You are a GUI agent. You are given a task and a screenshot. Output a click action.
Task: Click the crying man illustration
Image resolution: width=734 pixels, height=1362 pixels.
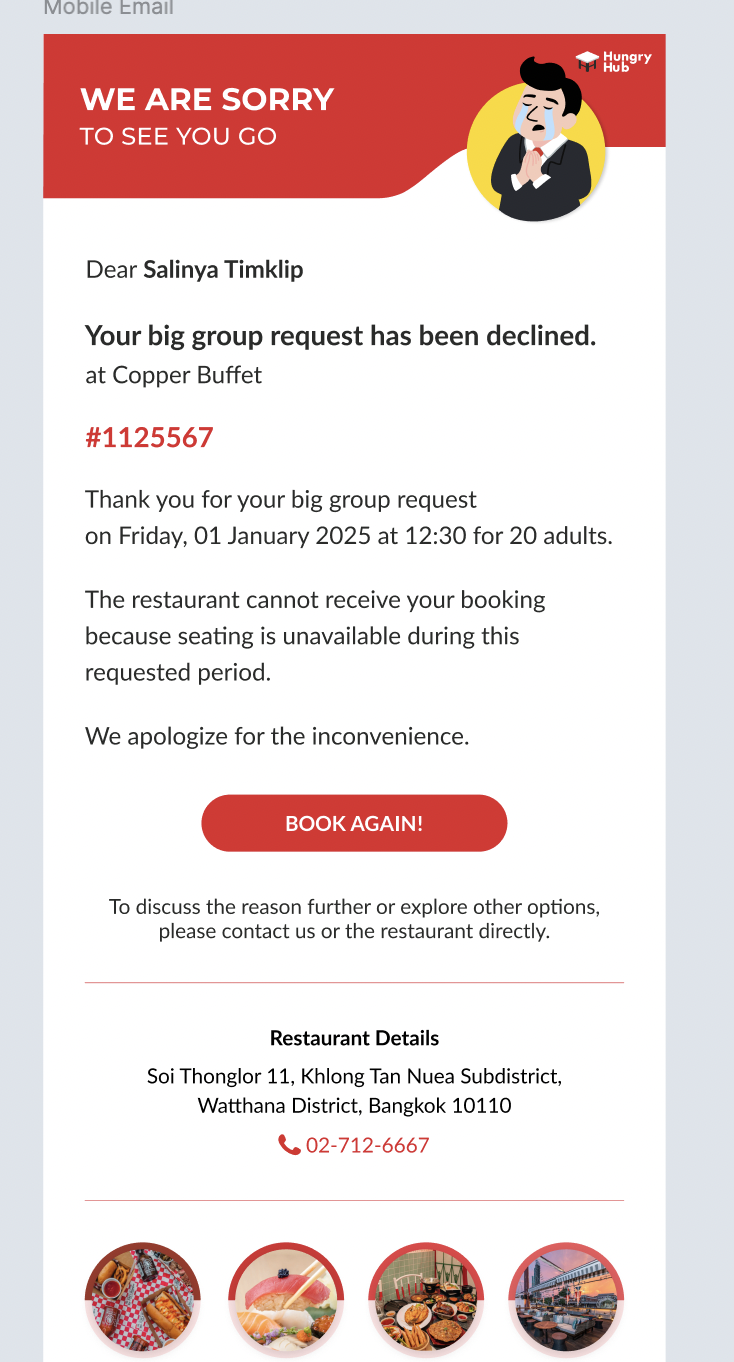tap(537, 140)
